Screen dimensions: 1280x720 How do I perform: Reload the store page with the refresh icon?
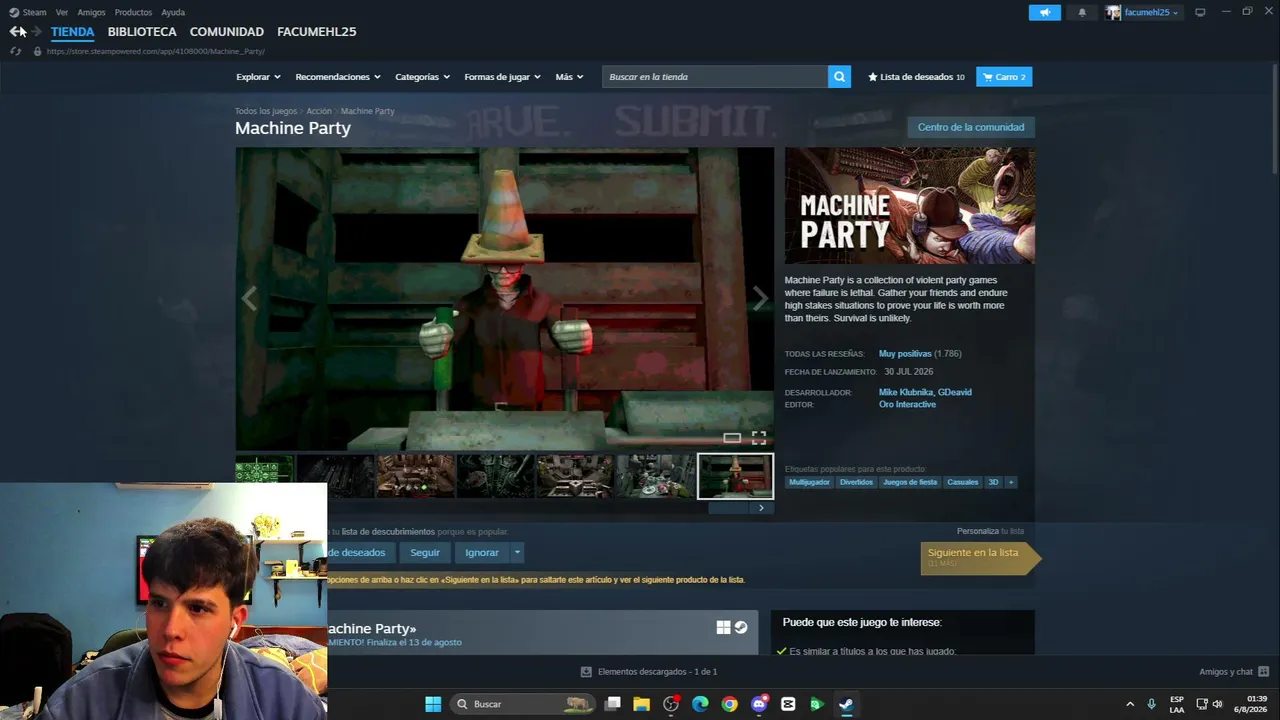click(x=15, y=51)
